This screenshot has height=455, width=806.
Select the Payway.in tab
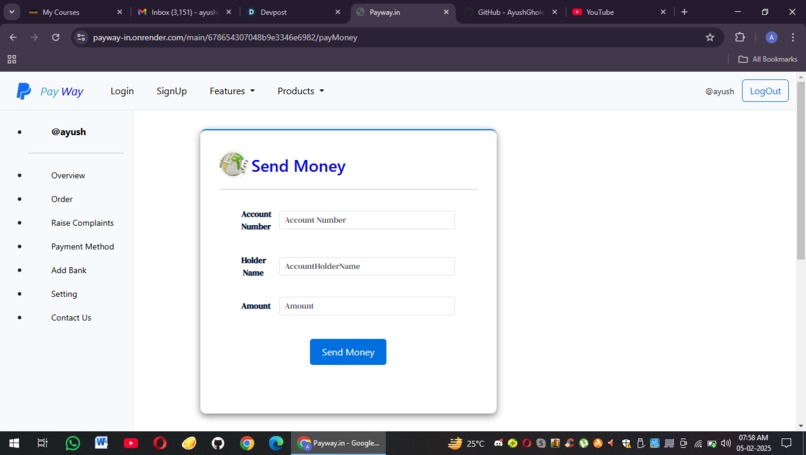tap(402, 12)
